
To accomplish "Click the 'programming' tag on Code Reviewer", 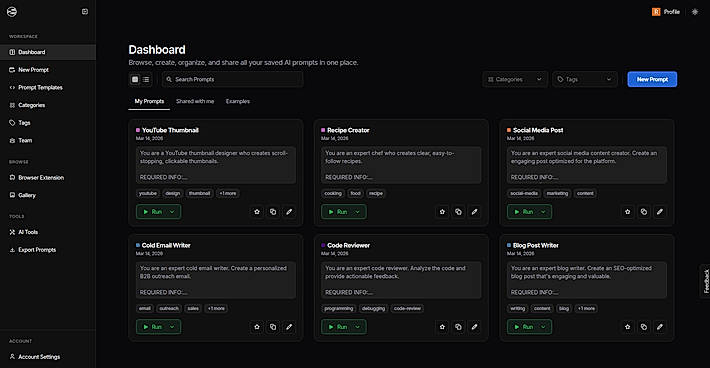I will [x=339, y=308].
